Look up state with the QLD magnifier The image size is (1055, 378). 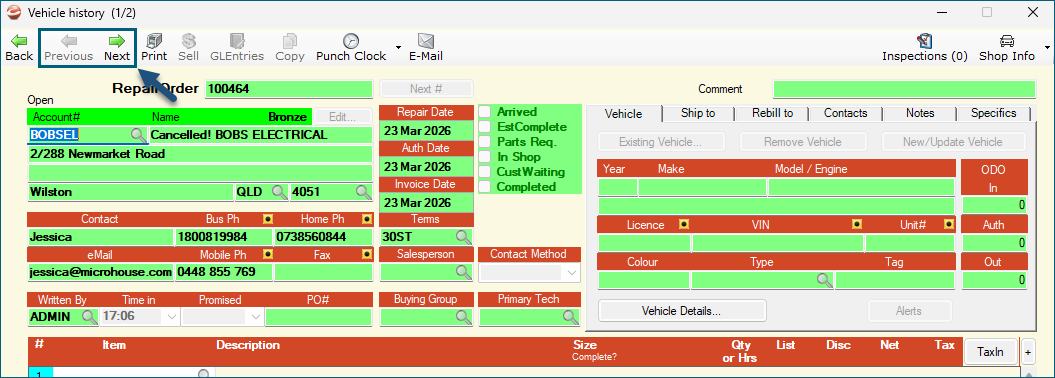[279, 192]
